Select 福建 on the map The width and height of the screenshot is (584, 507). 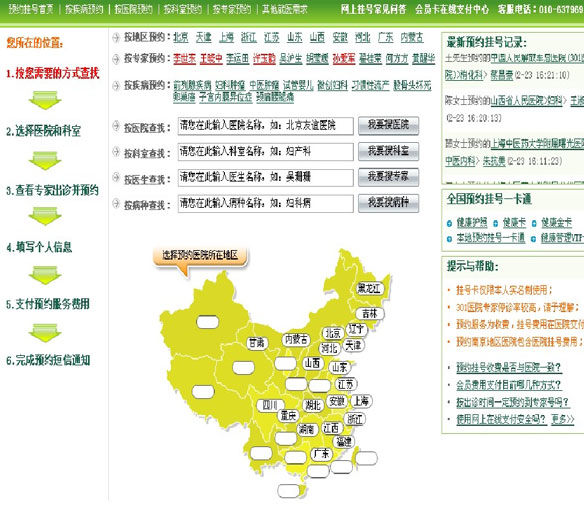(344, 442)
